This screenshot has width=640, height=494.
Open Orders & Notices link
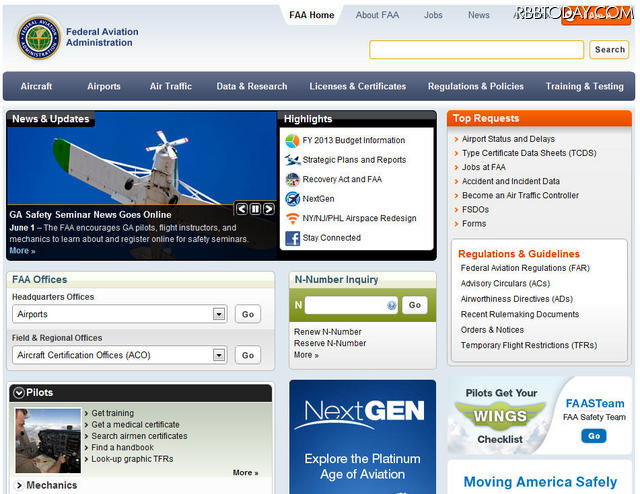tap(492, 330)
